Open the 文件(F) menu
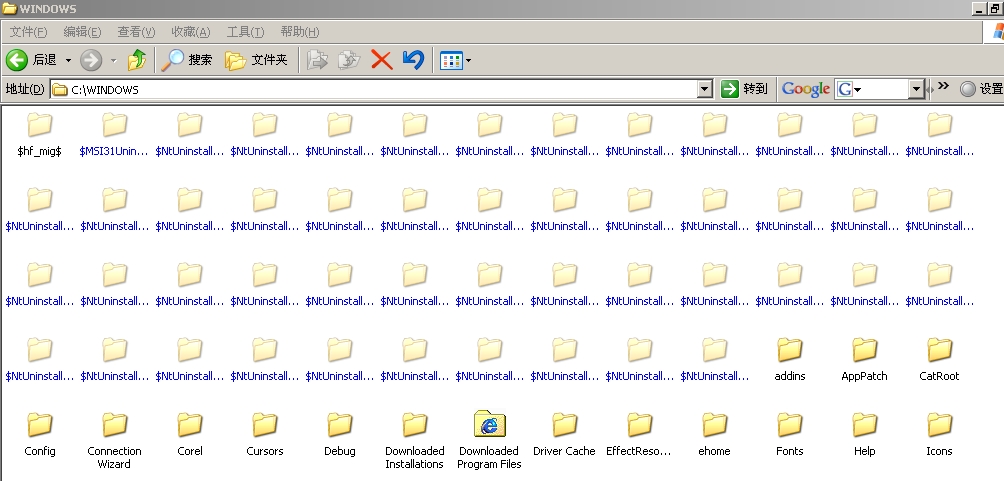The height and width of the screenshot is (481, 1004). tap(28, 31)
